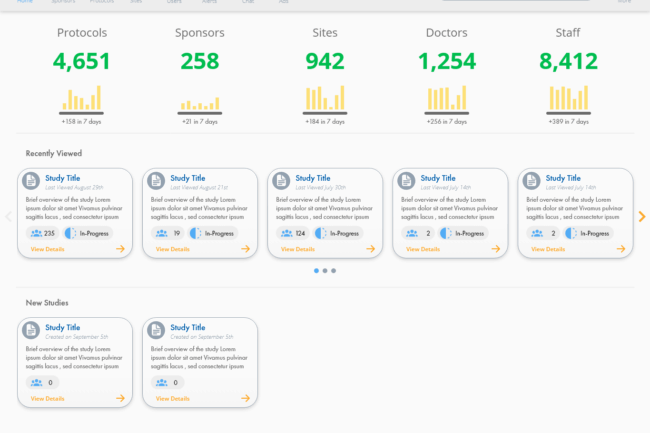Select last carousel pagination dot

[x=333, y=271]
